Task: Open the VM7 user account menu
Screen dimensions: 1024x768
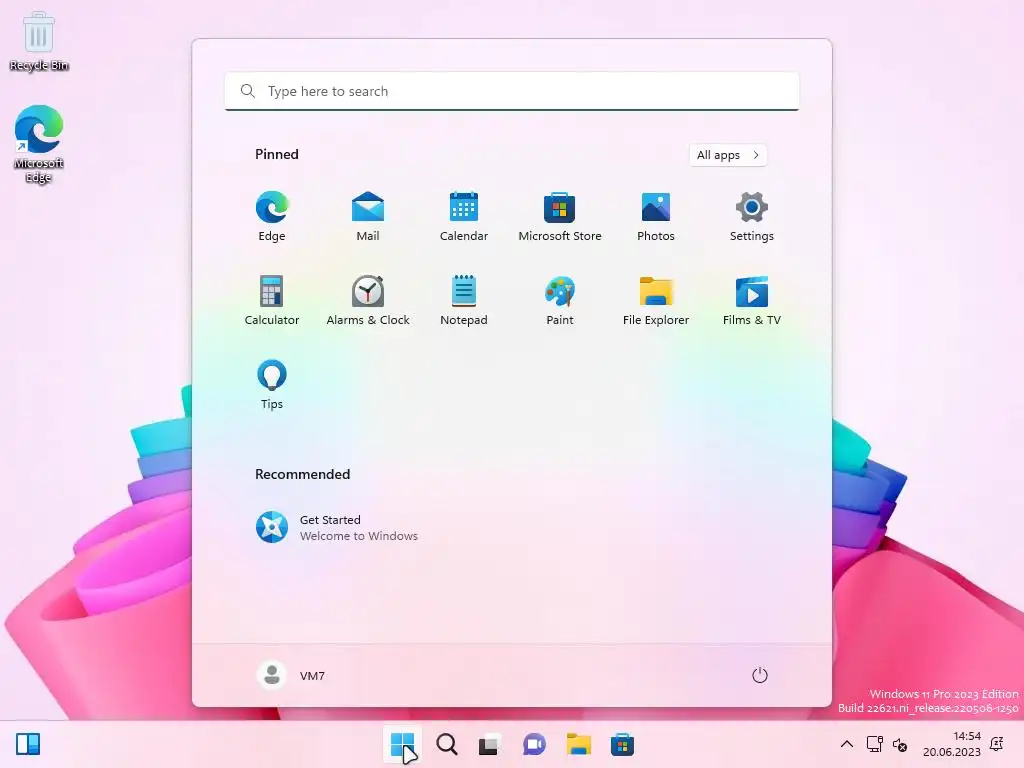Action: pyautogui.click(x=291, y=675)
